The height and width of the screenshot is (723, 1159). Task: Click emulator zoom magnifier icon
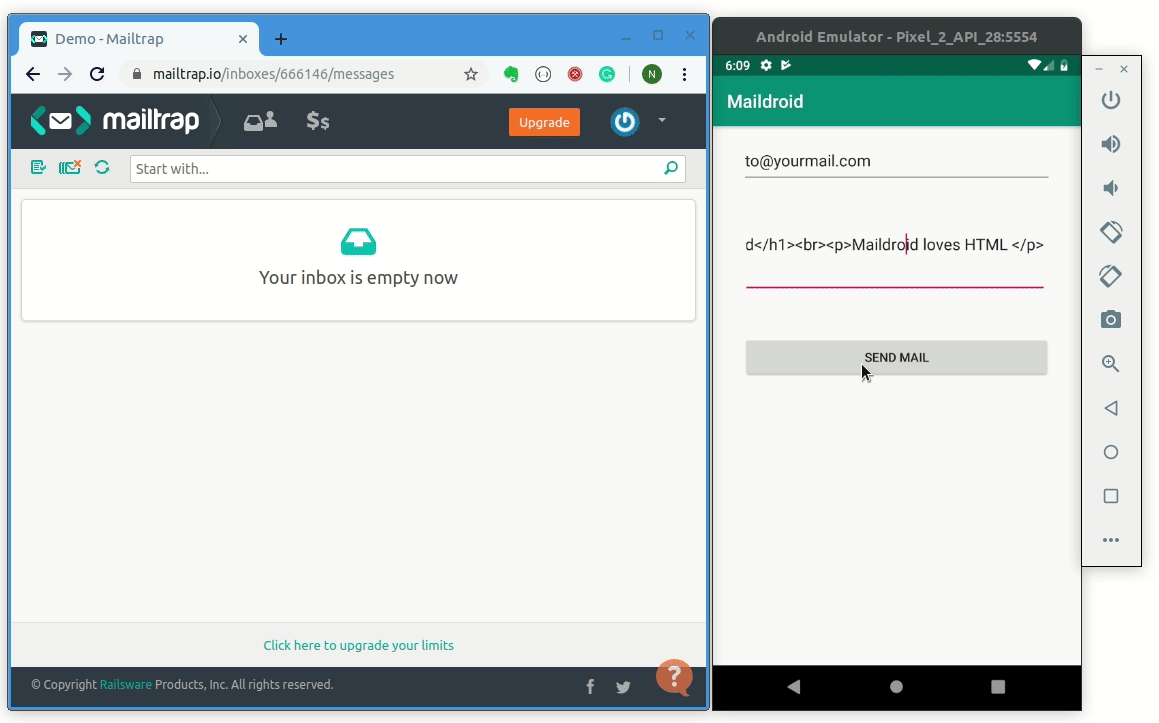point(1110,364)
